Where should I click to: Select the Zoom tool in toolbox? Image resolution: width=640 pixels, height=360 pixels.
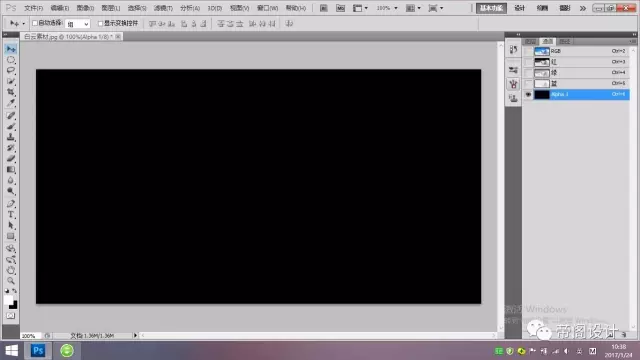click(11, 281)
